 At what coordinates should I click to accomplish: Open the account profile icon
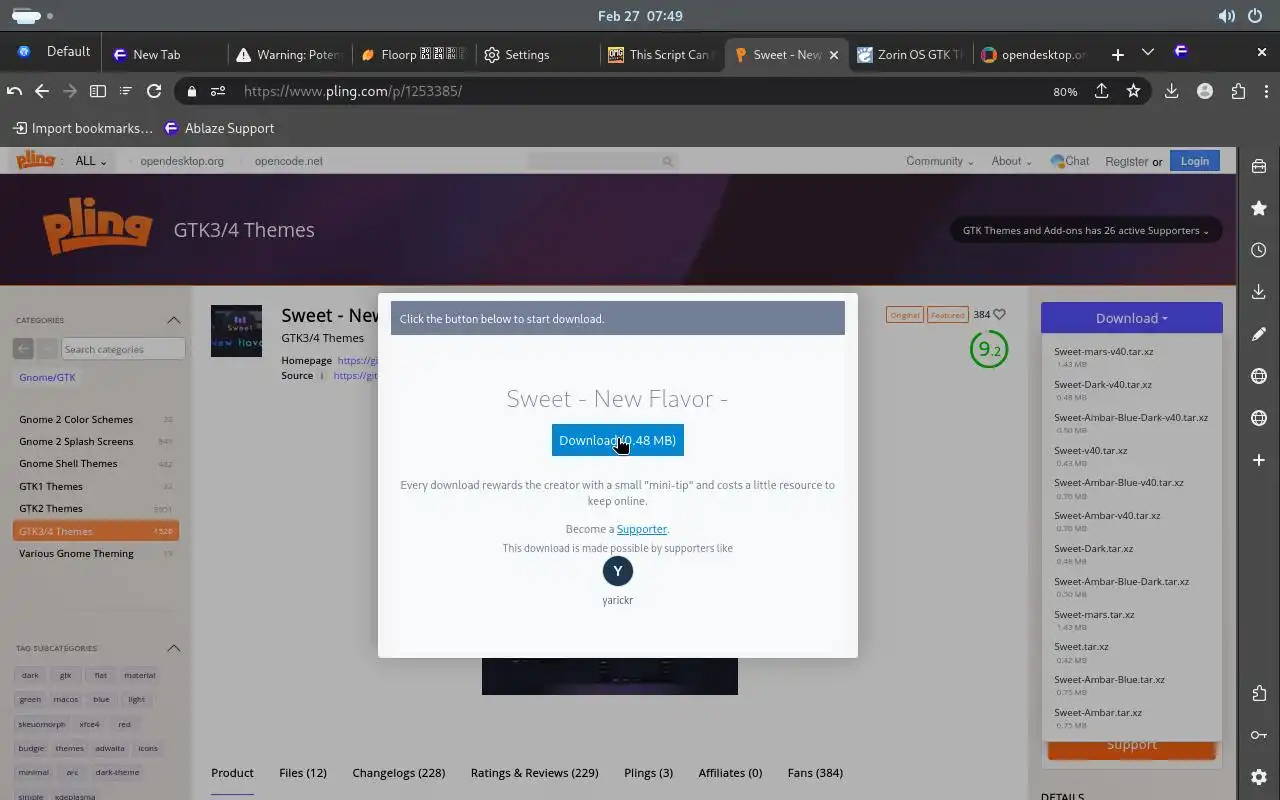click(1205, 91)
